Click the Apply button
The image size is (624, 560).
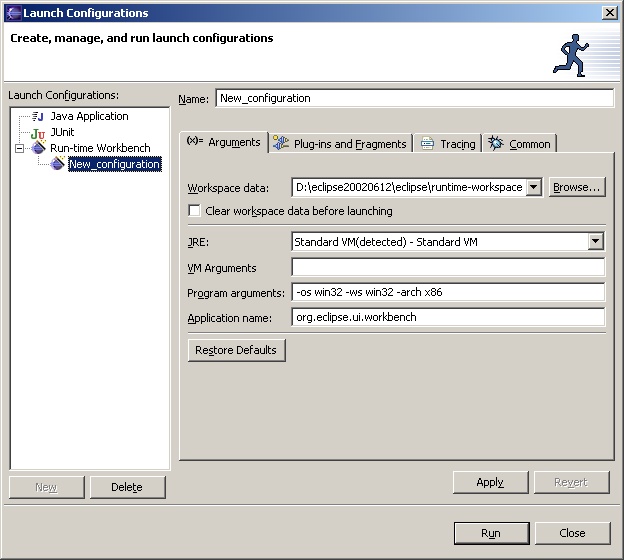click(x=490, y=482)
